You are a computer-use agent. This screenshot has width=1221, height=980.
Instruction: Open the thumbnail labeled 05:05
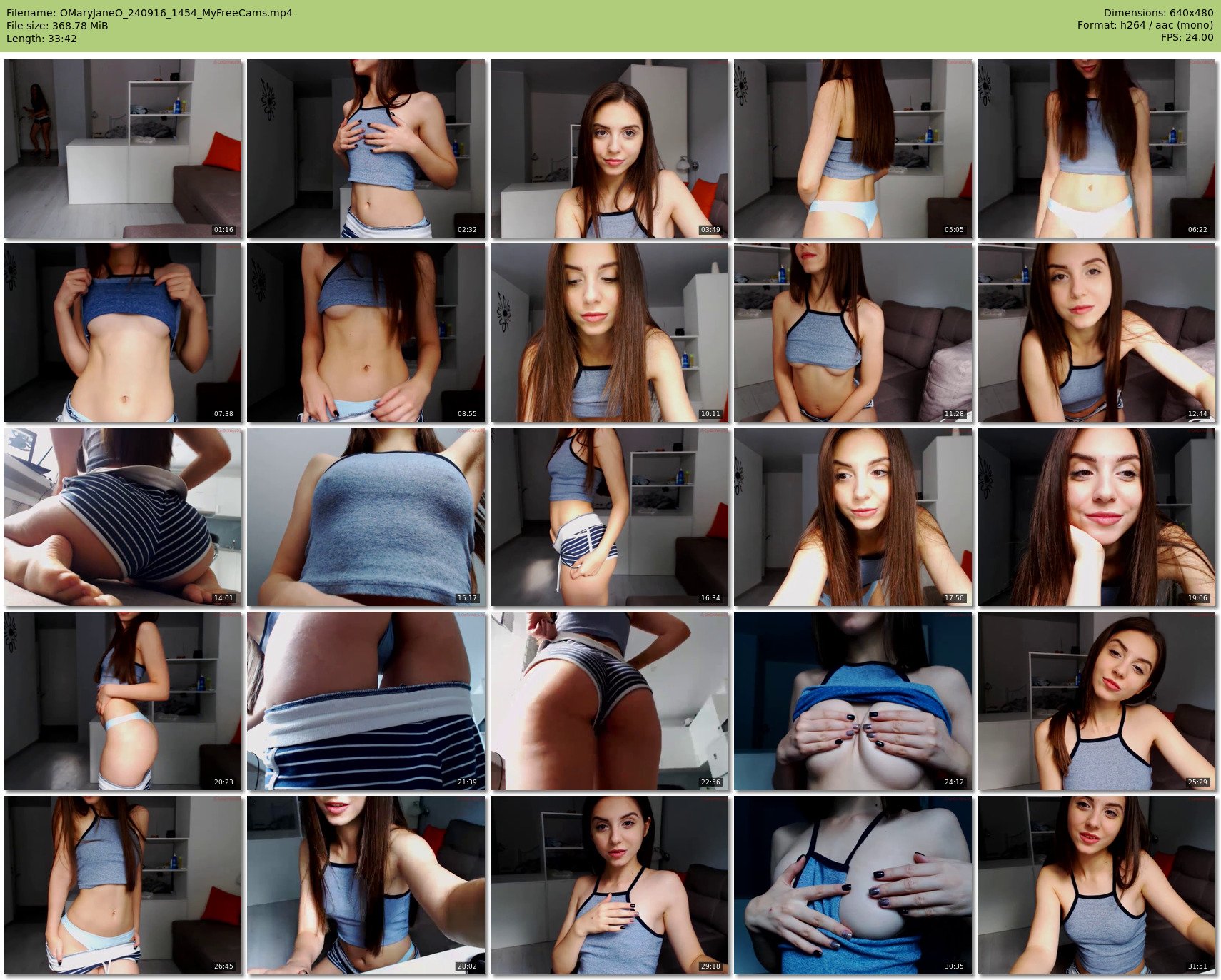point(853,148)
